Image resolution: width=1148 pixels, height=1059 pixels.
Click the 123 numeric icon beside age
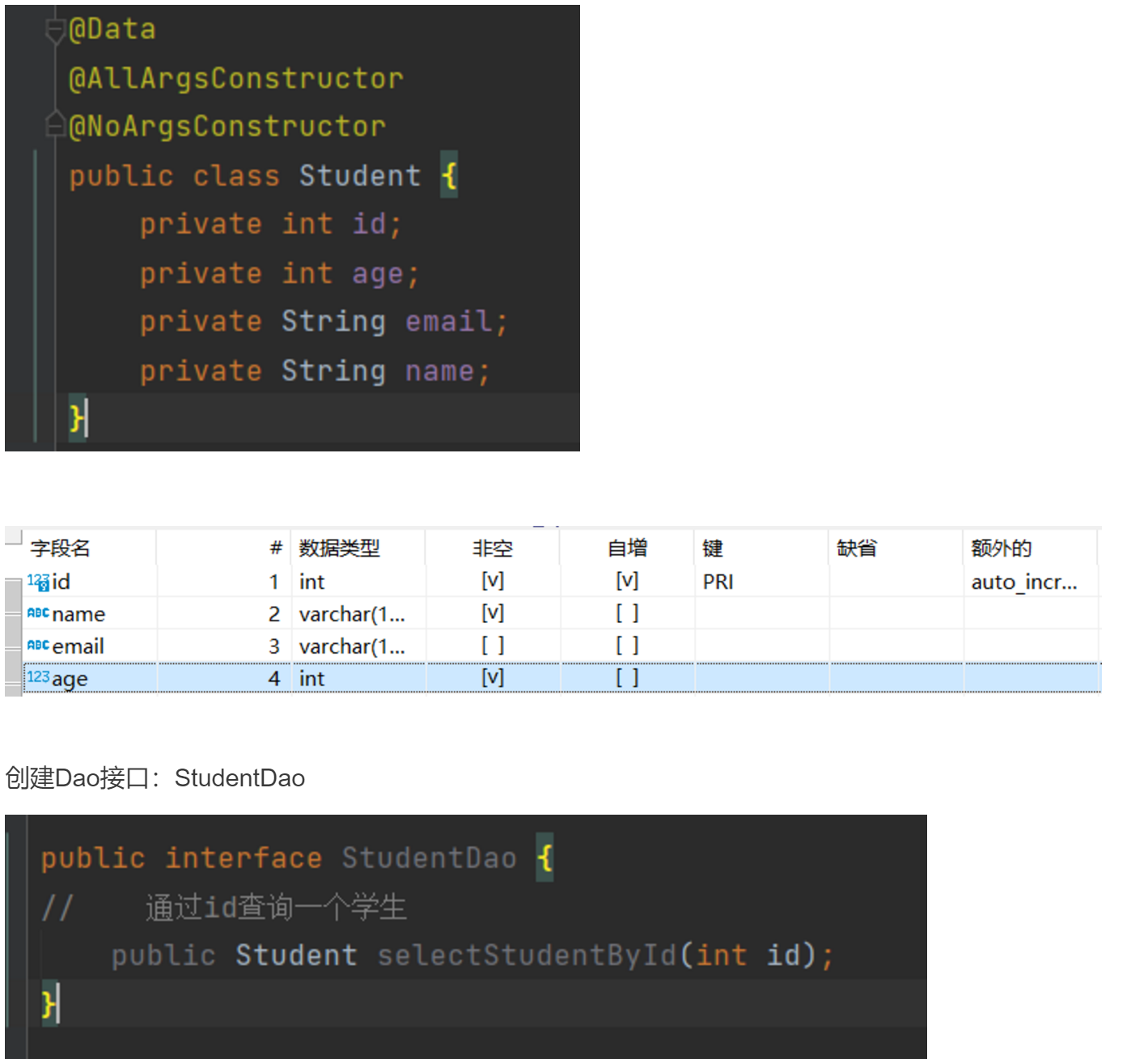pos(38,677)
